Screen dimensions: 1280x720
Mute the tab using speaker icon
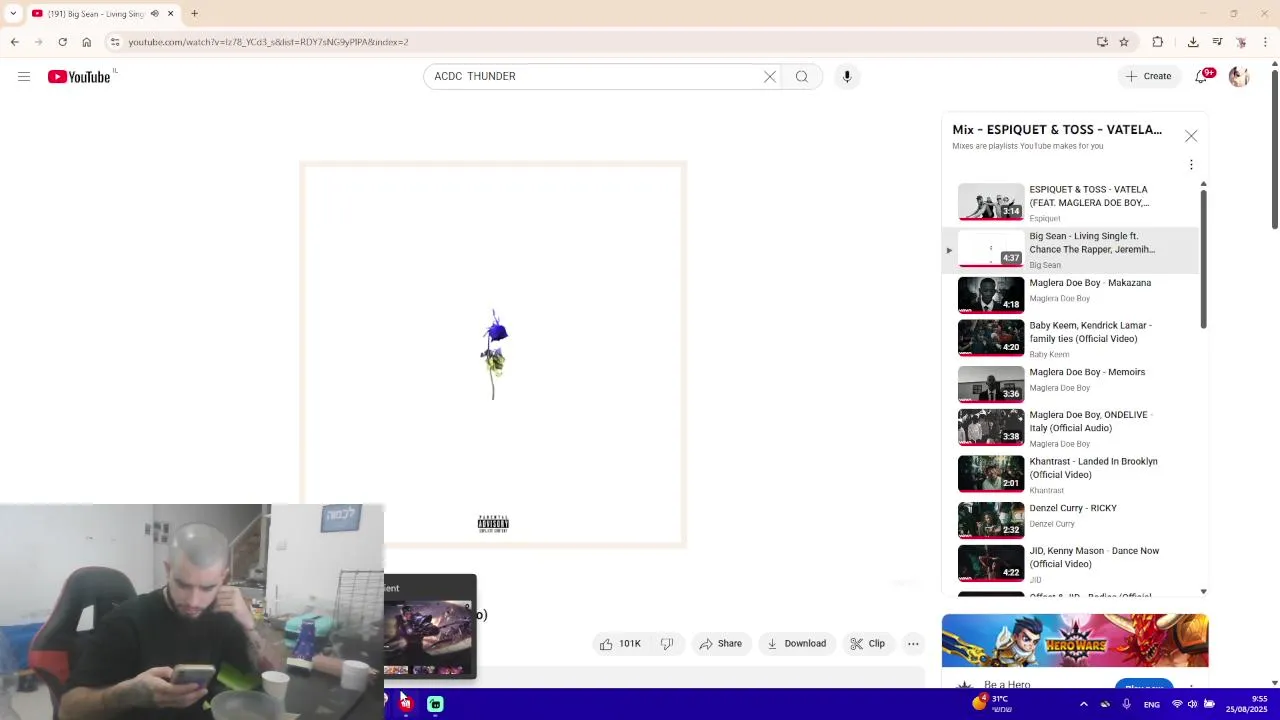pyautogui.click(x=154, y=14)
